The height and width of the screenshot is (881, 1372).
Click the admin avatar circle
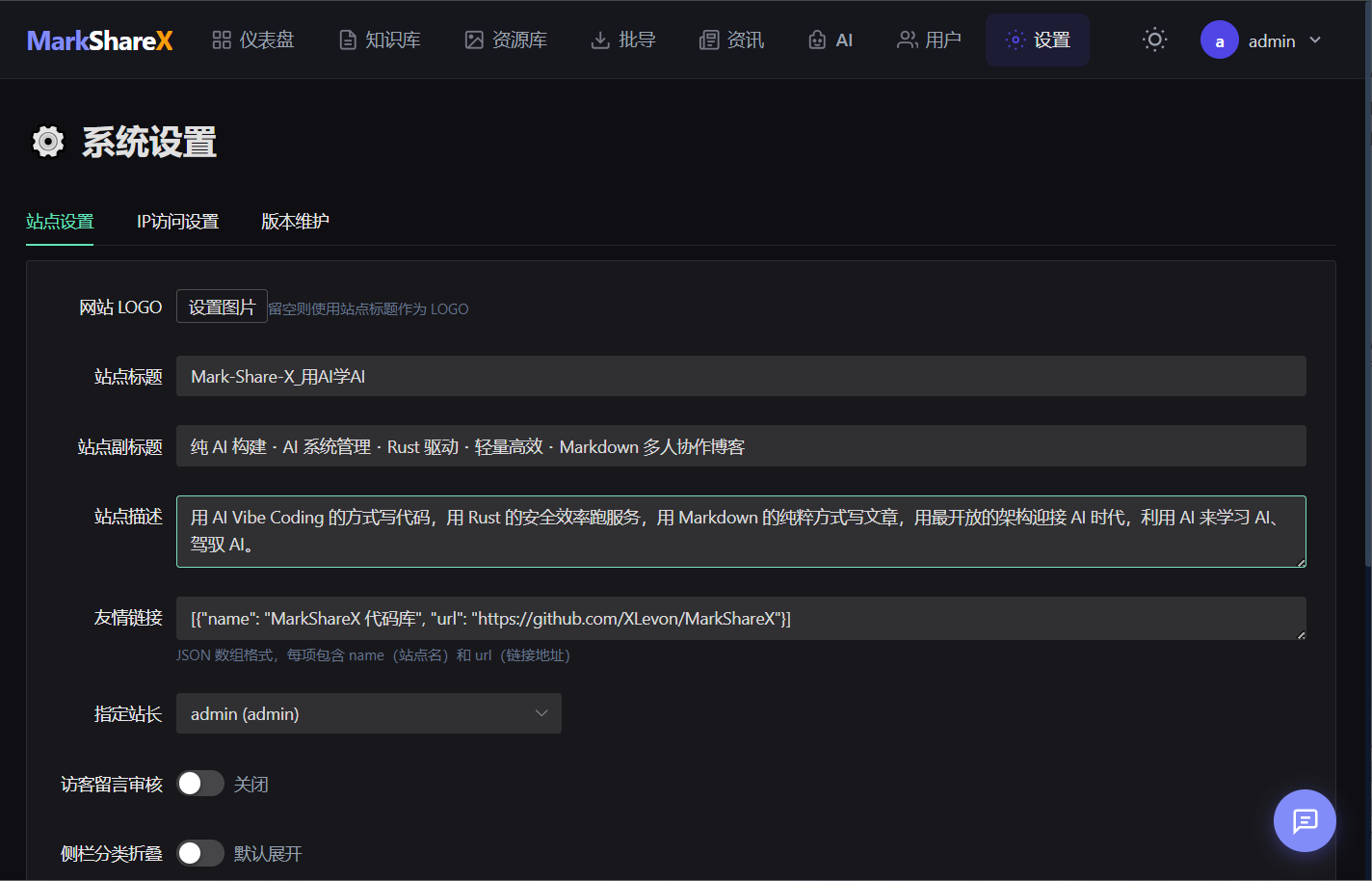click(x=1219, y=40)
